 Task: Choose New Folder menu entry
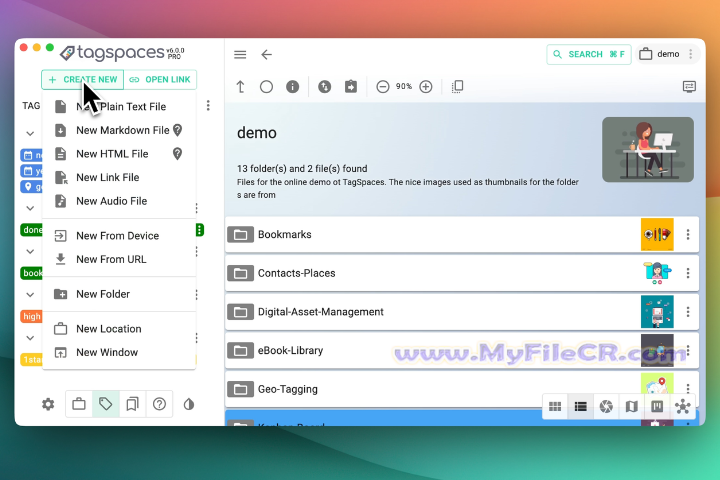pos(119,294)
